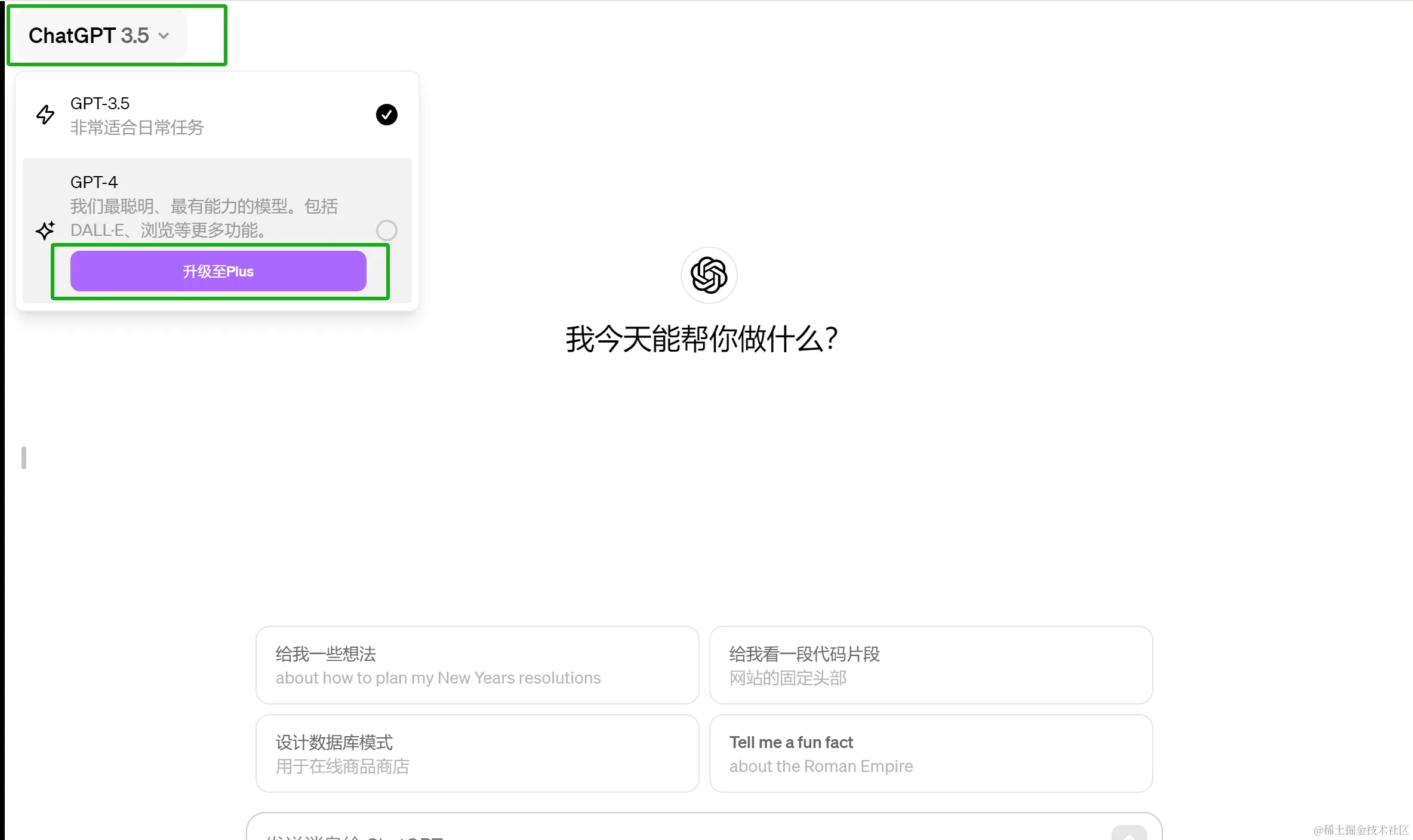The image size is (1413, 840).
Task: Click the chevron beside ChatGPT 3.5
Action: (x=164, y=36)
